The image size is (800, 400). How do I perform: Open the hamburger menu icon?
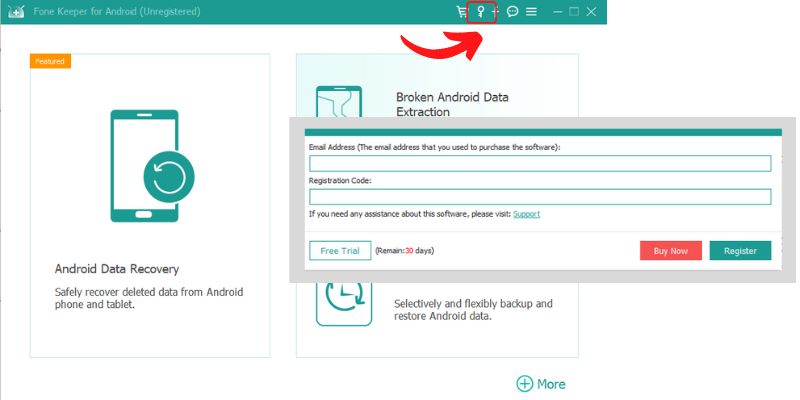pos(531,12)
